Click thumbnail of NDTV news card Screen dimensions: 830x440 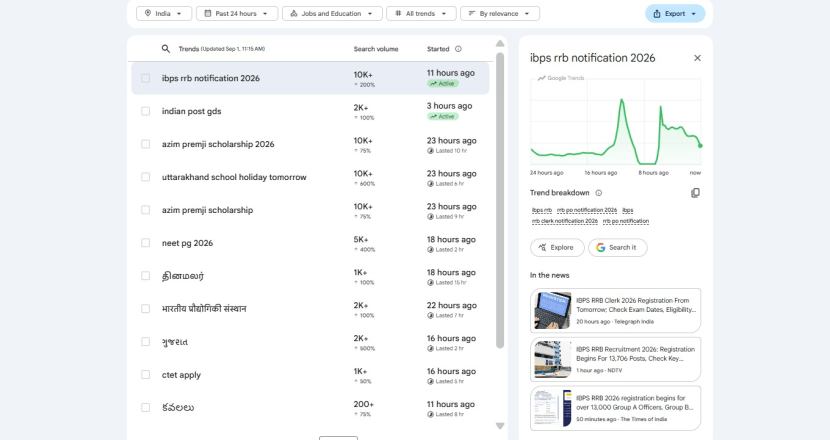click(552, 359)
